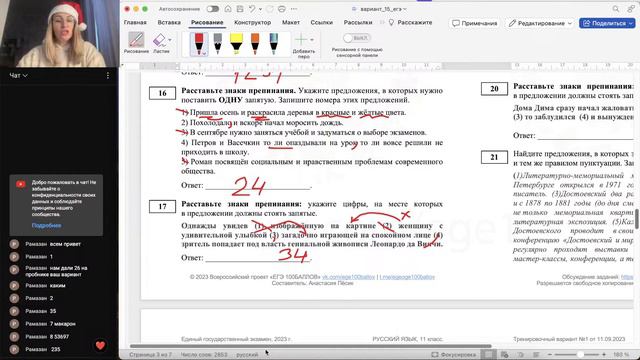Open the Undo history dropdown arrow
The width and height of the screenshot is (640, 360).
(x=260, y=9)
